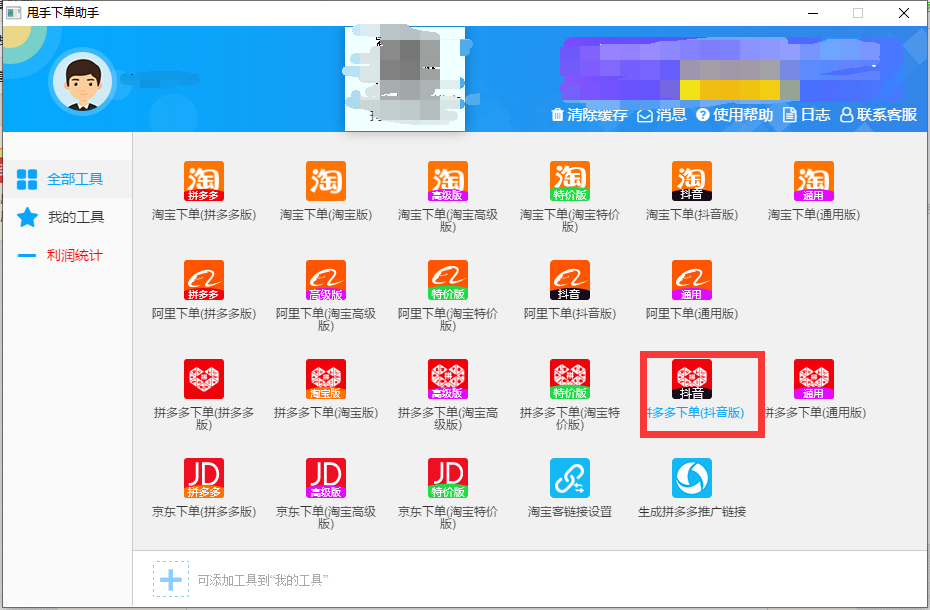Open 利润统计 sidebar item
This screenshot has width=930, height=610.
[66, 256]
